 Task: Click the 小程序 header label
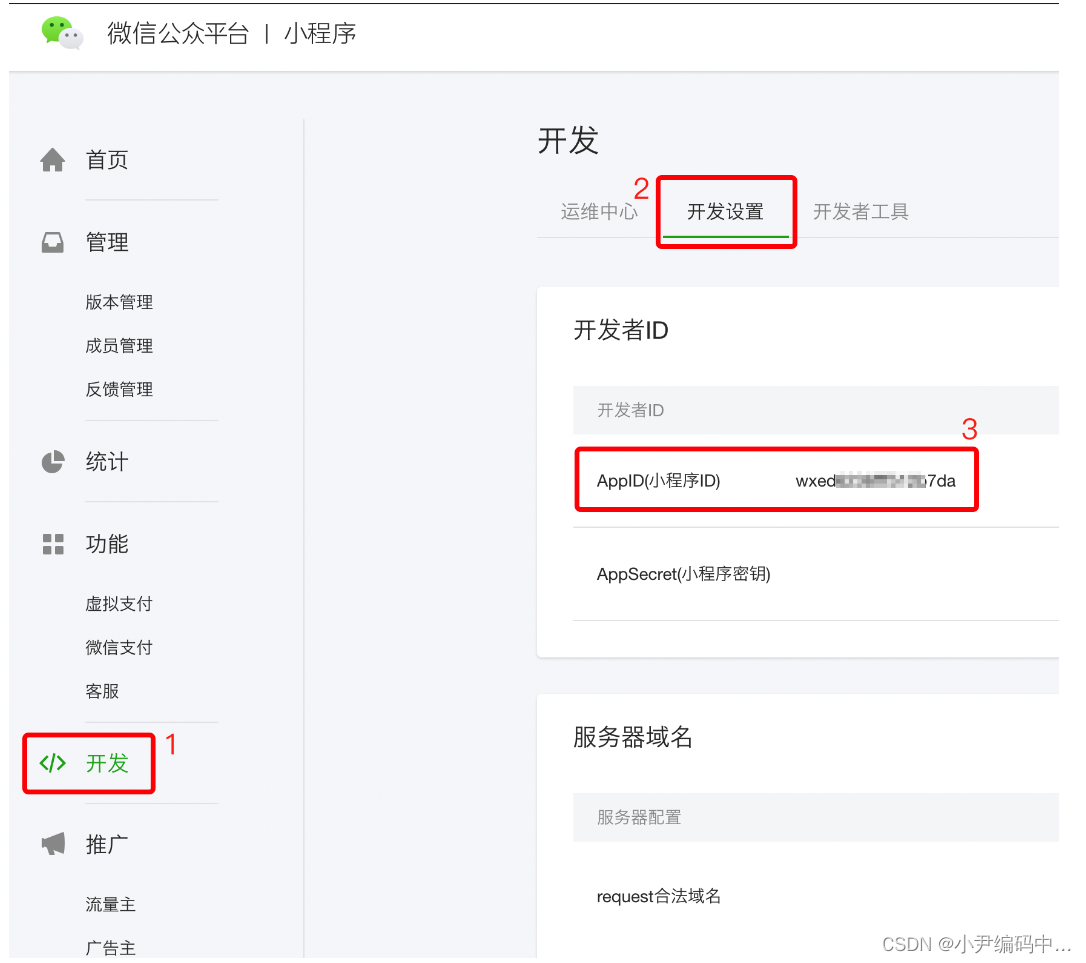pyautogui.click(x=320, y=33)
